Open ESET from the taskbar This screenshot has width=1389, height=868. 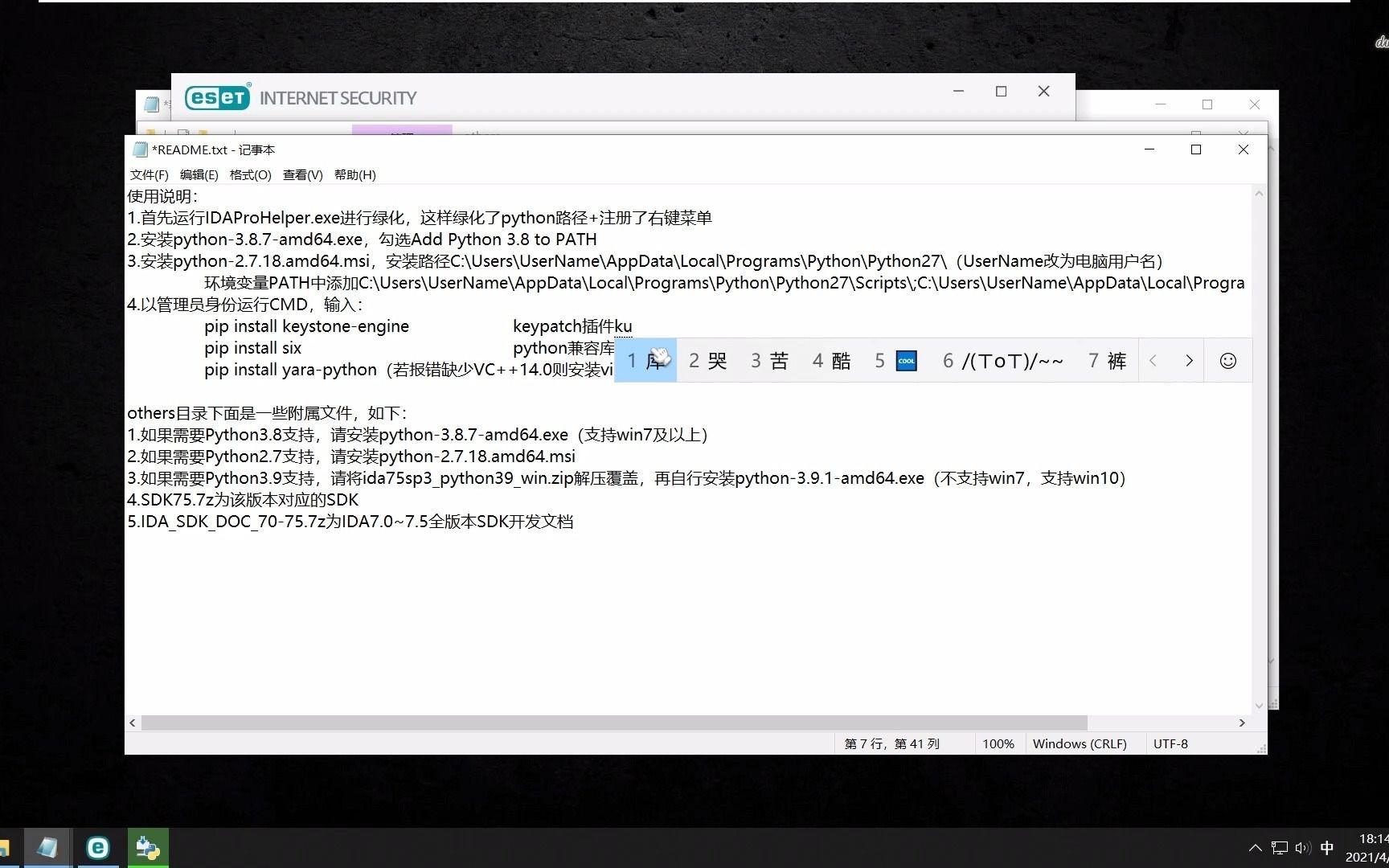point(98,848)
